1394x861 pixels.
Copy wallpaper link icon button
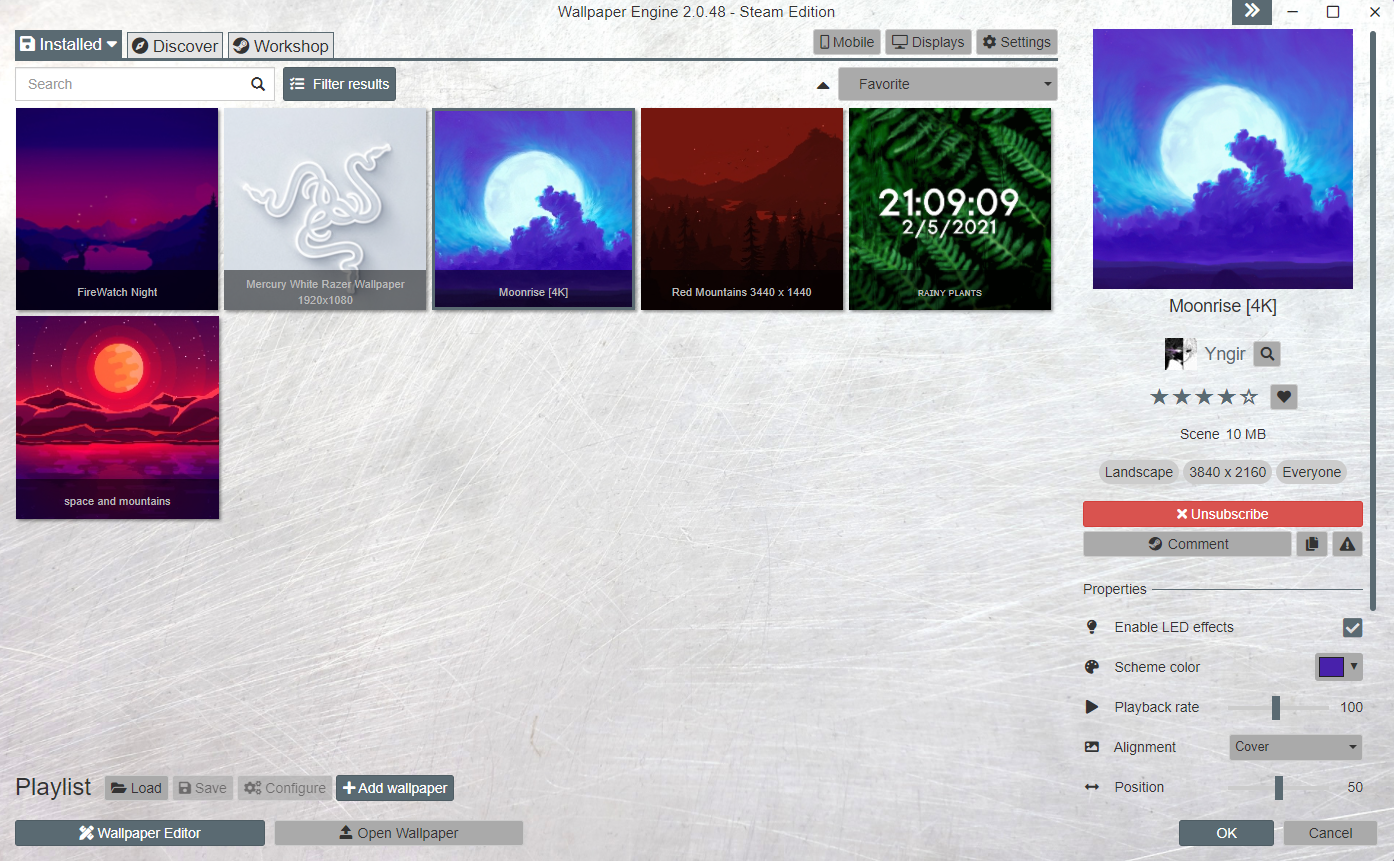[x=1312, y=544]
